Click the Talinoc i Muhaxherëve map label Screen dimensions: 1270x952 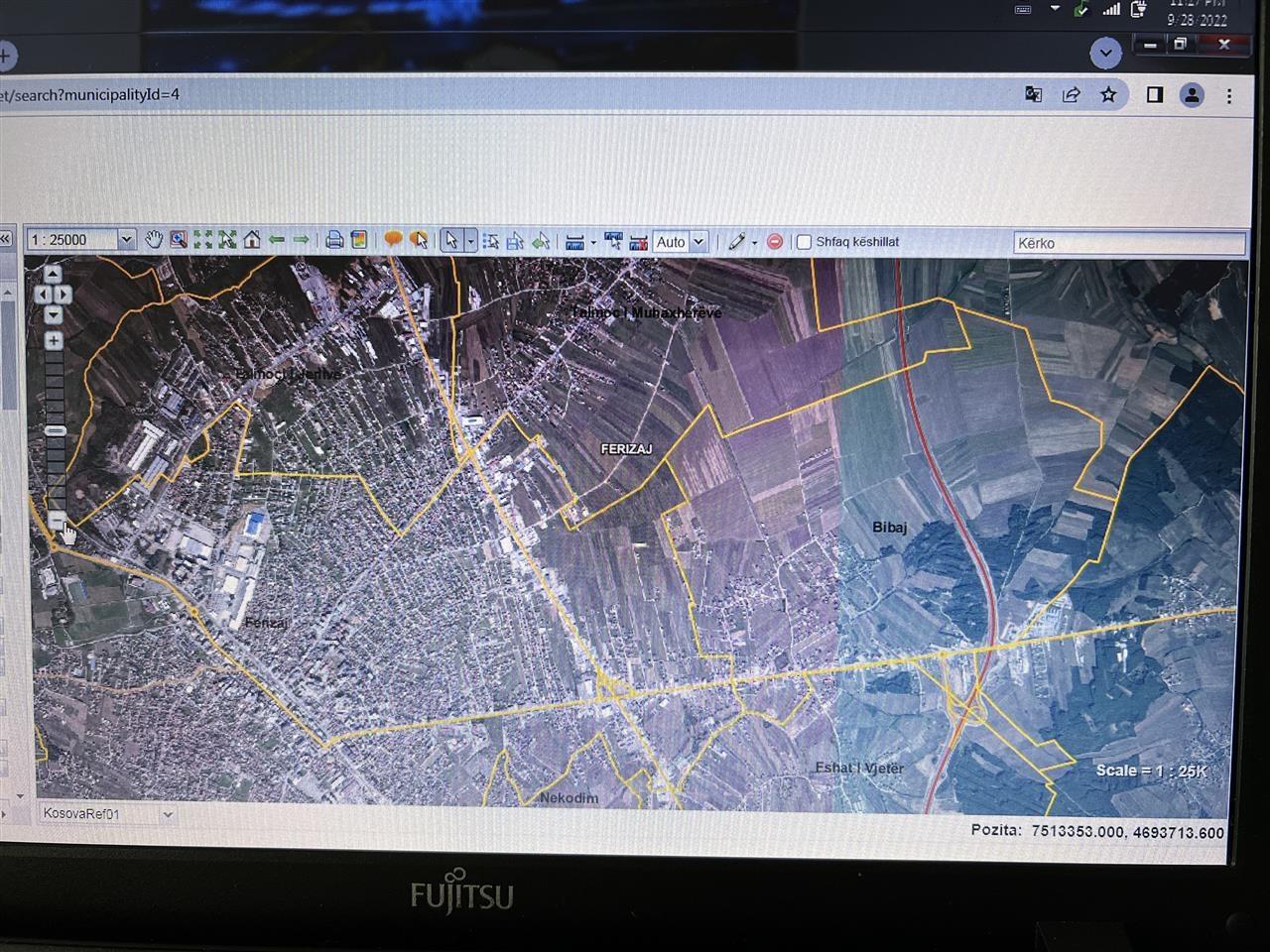pos(647,312)
